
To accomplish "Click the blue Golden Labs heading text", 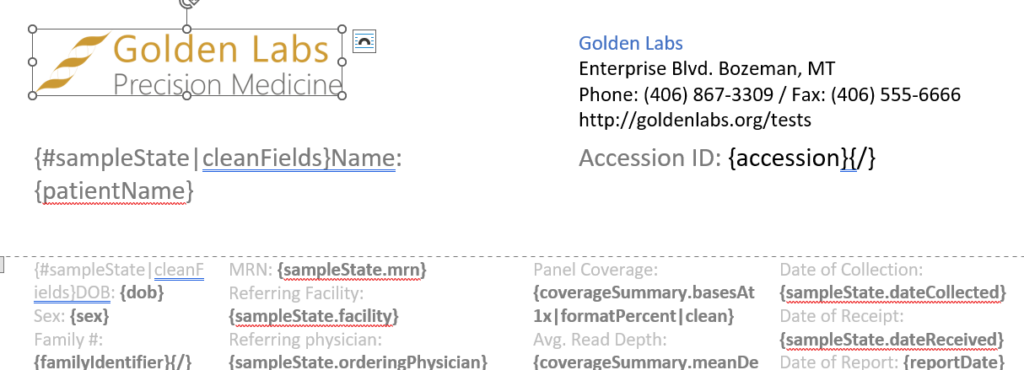I will pos(630,43).
